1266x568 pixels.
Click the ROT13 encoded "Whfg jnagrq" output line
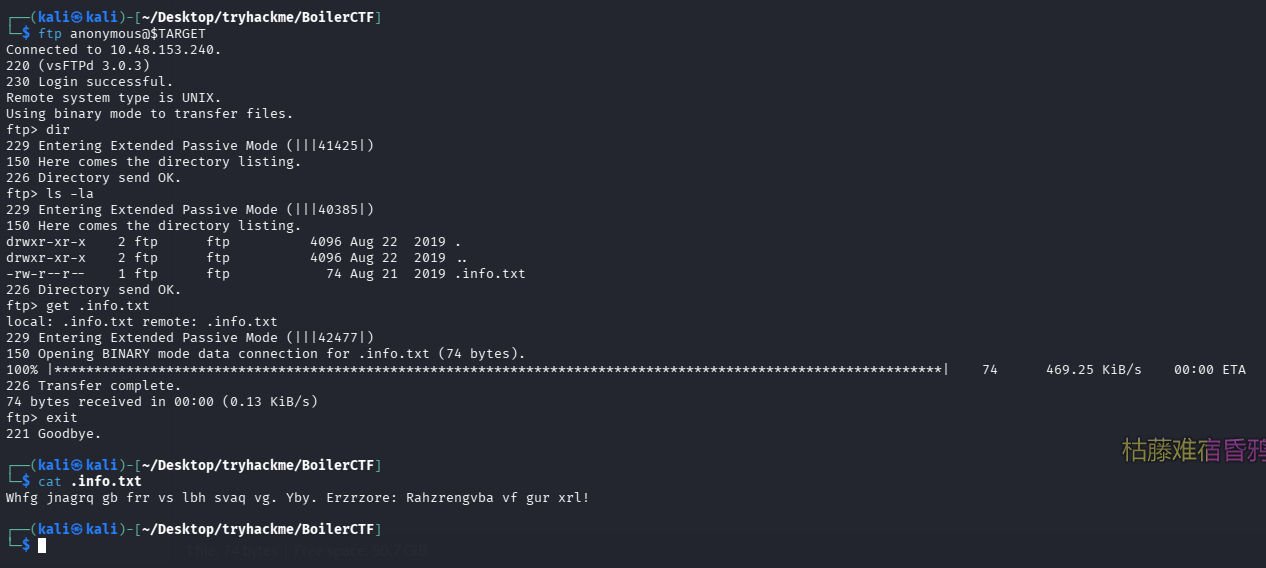pyautogui.click(x=297, y=497)
